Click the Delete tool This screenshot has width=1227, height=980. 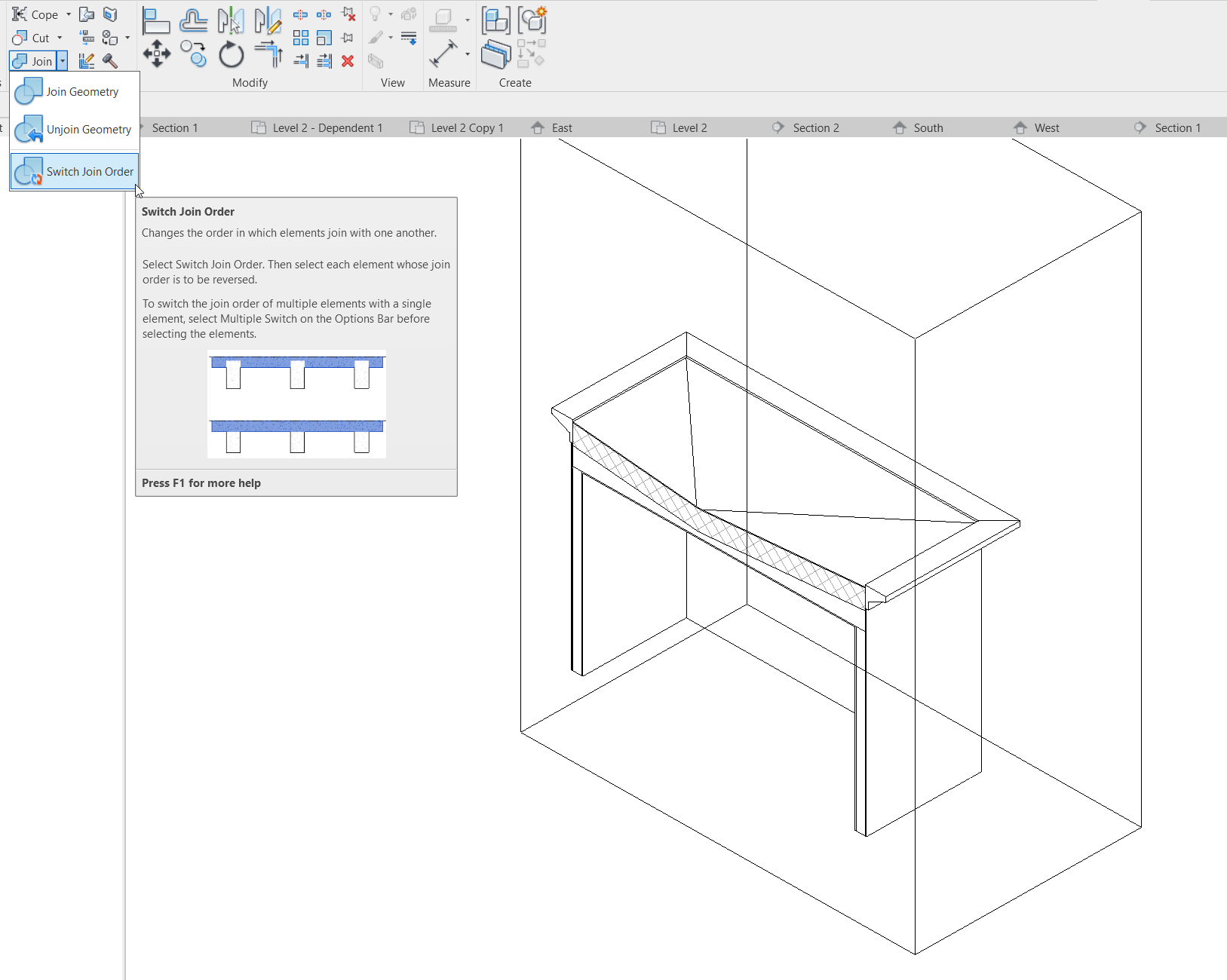click(348, 61)
